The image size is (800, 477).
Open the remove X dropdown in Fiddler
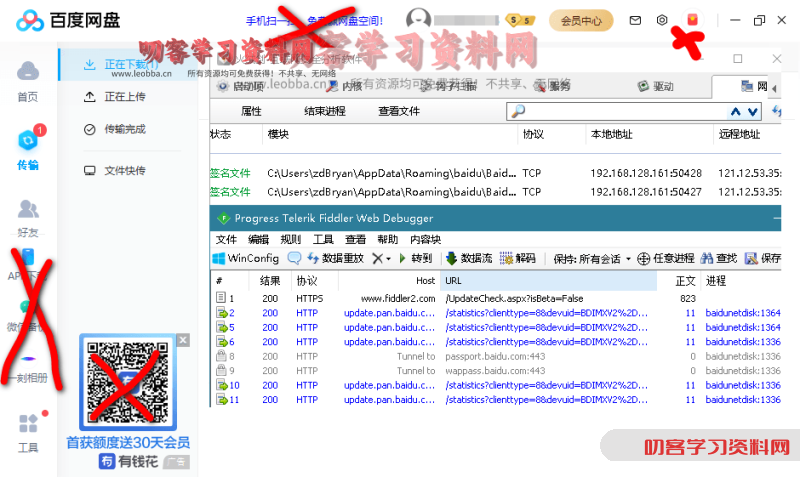point(381,259)
